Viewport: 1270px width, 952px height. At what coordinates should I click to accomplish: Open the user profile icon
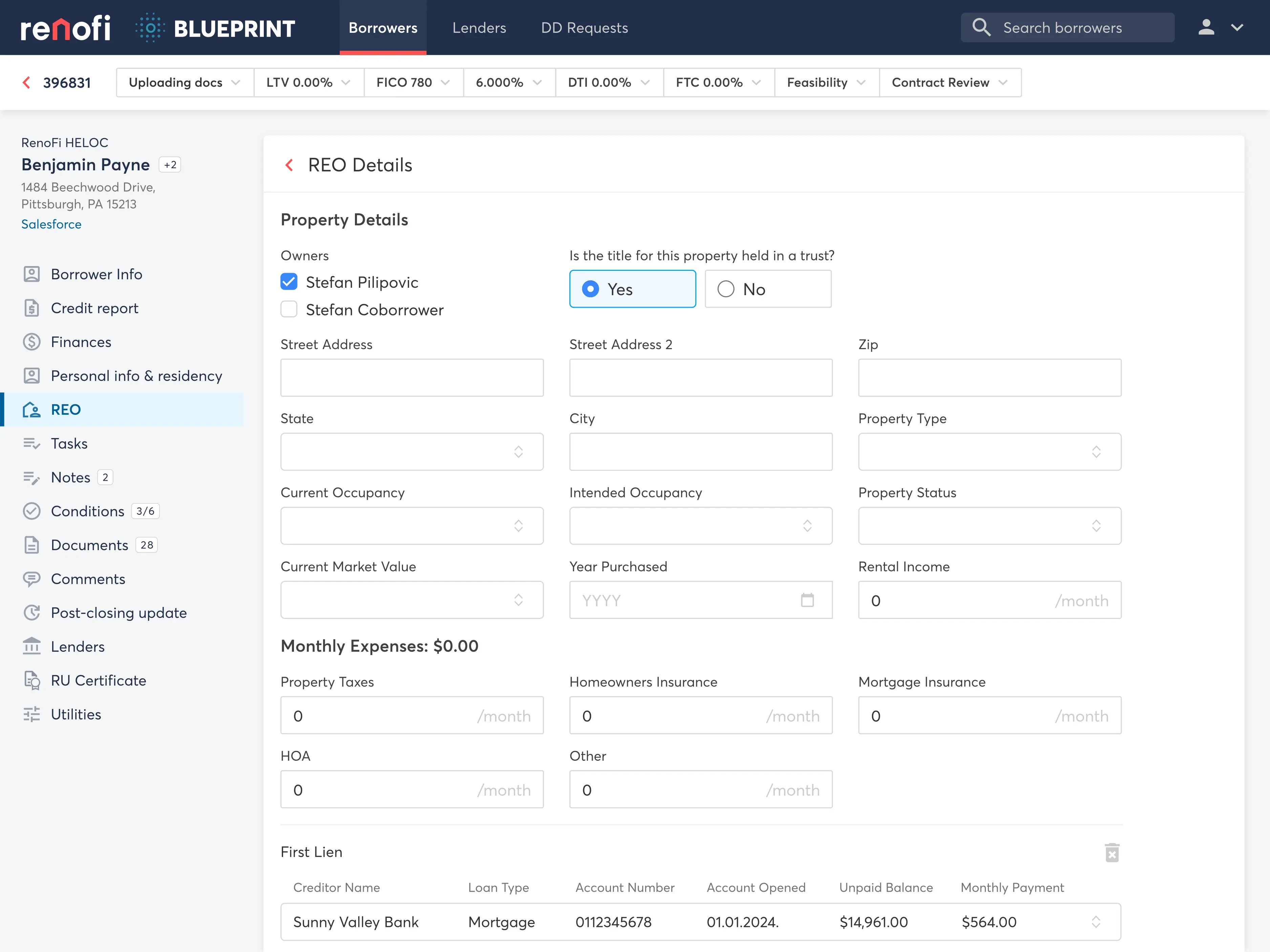click(1206, 27)
